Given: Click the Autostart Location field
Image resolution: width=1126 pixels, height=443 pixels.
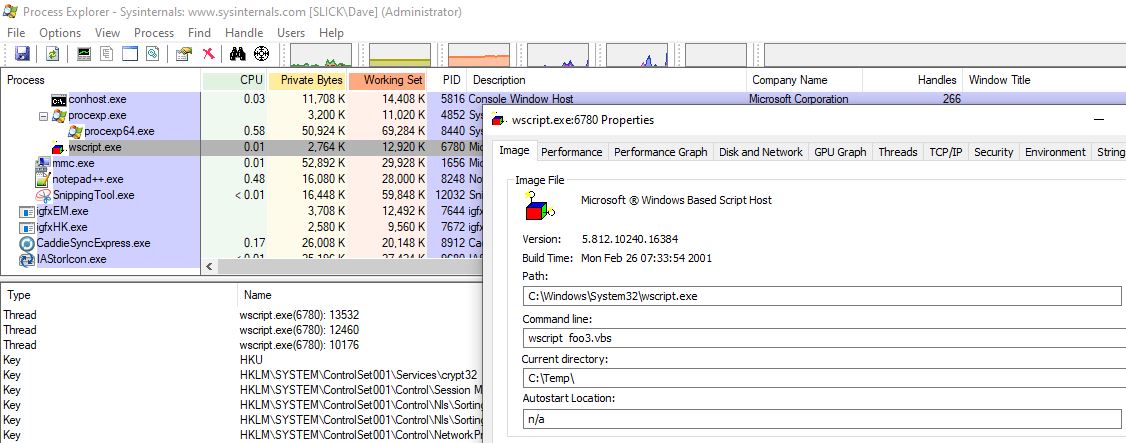Looking at the screenshot, I should (822, 419).
